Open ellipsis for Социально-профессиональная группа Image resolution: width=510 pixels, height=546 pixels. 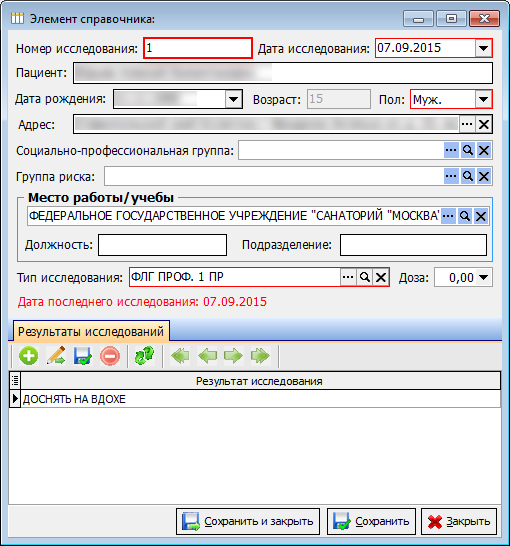click(451, 150)
